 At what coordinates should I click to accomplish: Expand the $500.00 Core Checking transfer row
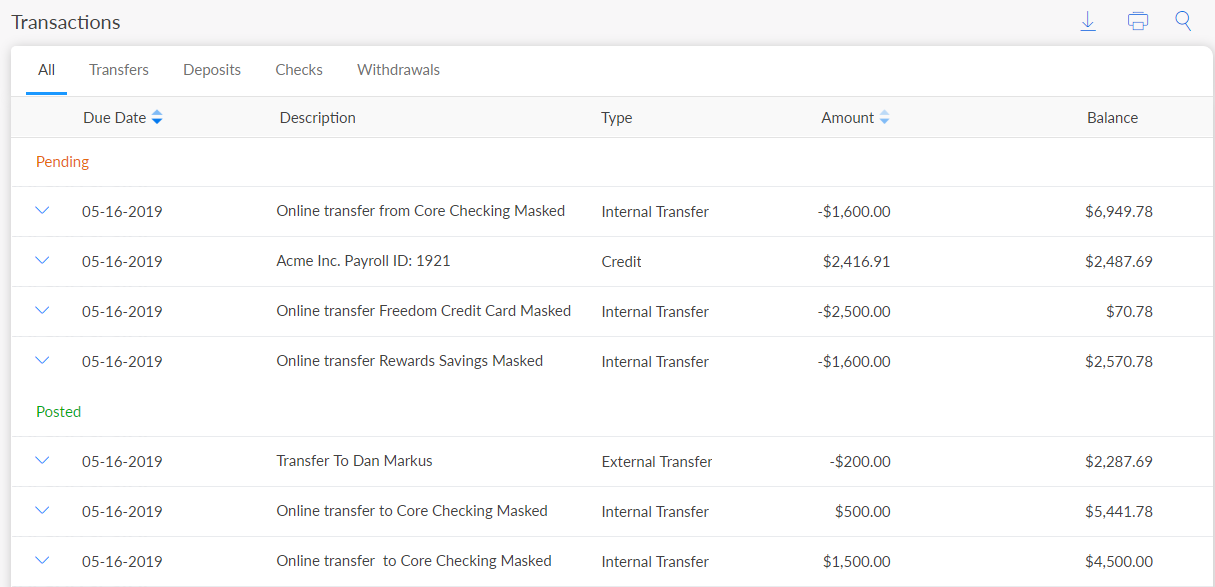point(42,511)
